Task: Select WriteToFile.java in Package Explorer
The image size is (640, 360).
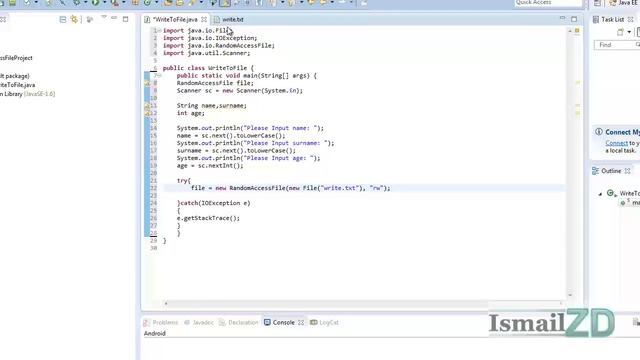Action: click(18, 85)
